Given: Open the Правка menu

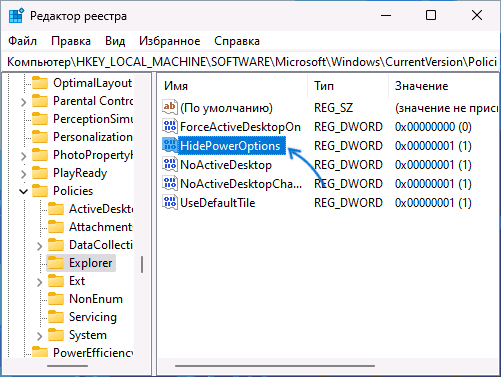Looking at the screenshot, I should click(x=71, y=41).
